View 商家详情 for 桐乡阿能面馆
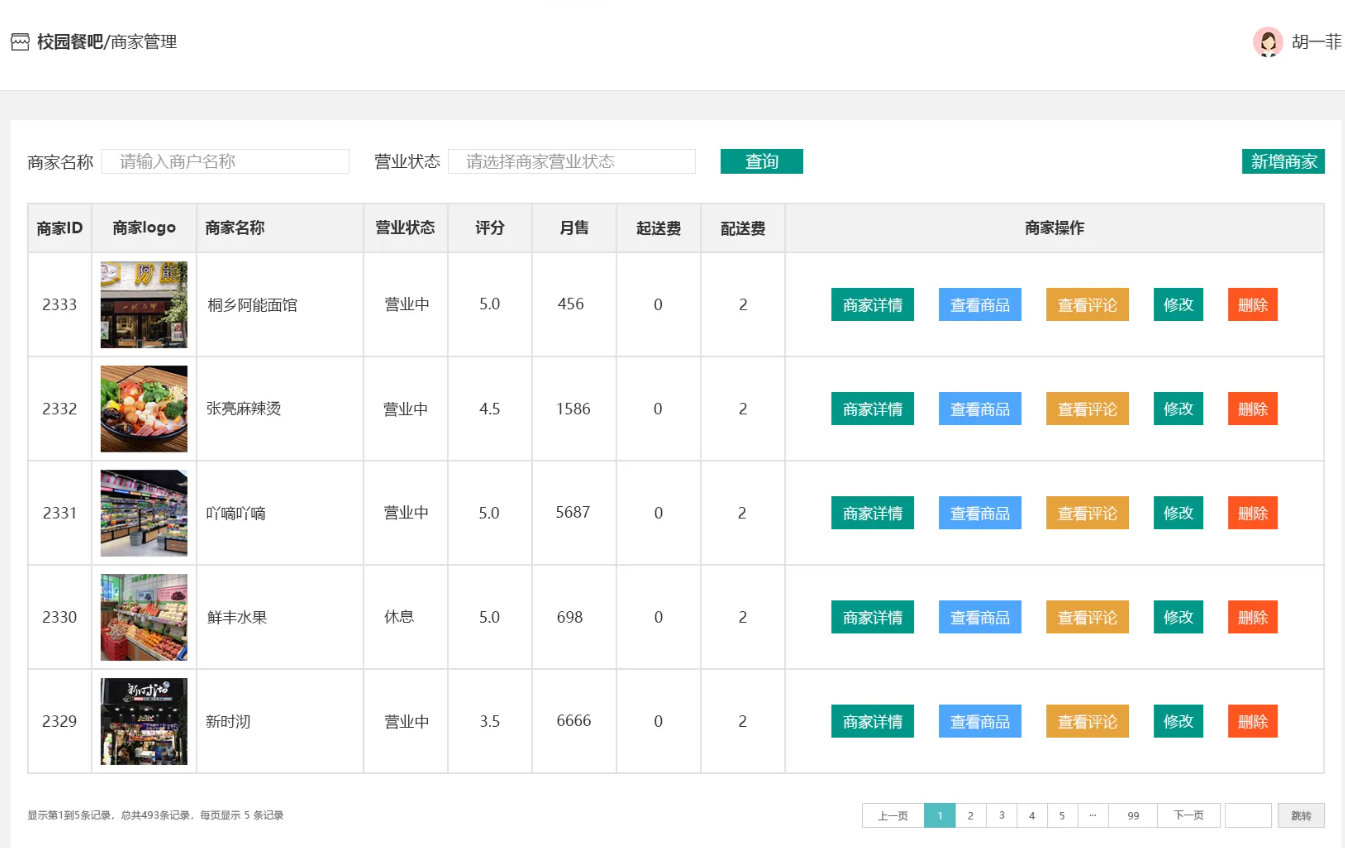Image resolution: width=1345 pixels, height=848 pixels. [872, 305]
